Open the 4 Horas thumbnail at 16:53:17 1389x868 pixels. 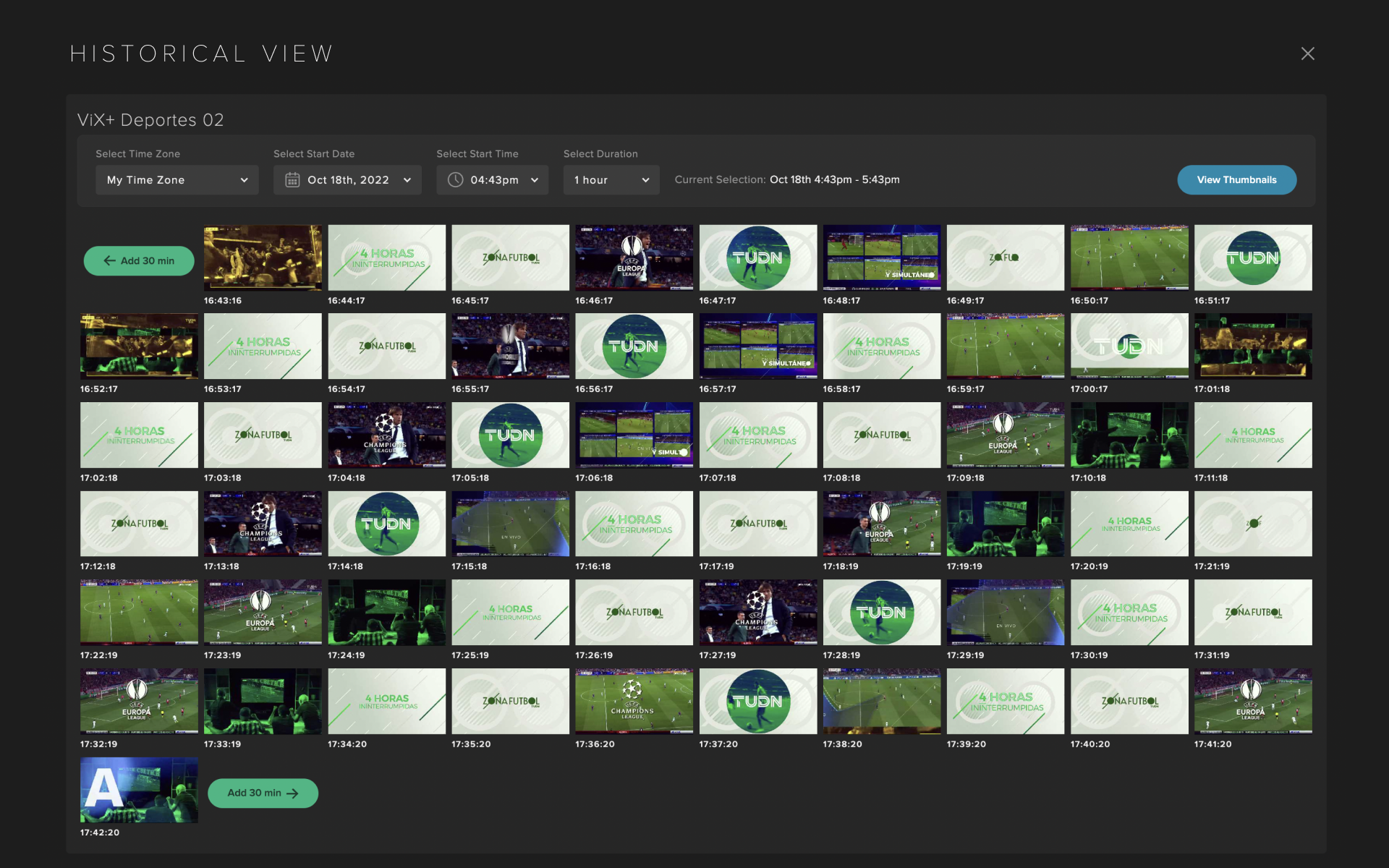coord(263,346)
